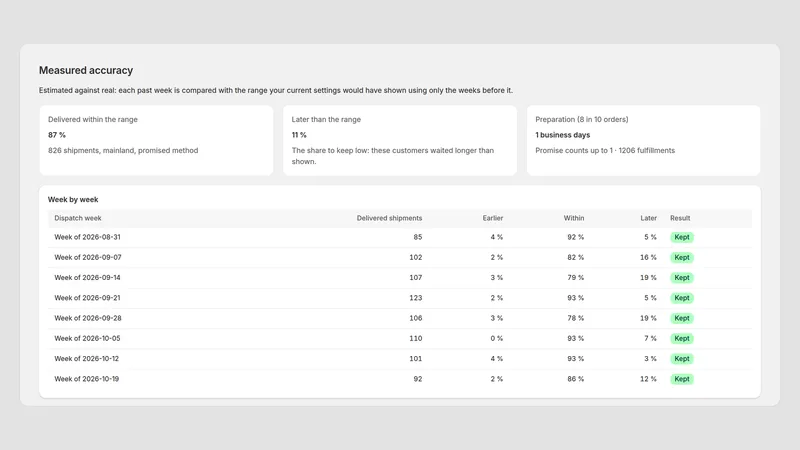
Task: Click the 1 business days value
Action: (x=562, y=135)
